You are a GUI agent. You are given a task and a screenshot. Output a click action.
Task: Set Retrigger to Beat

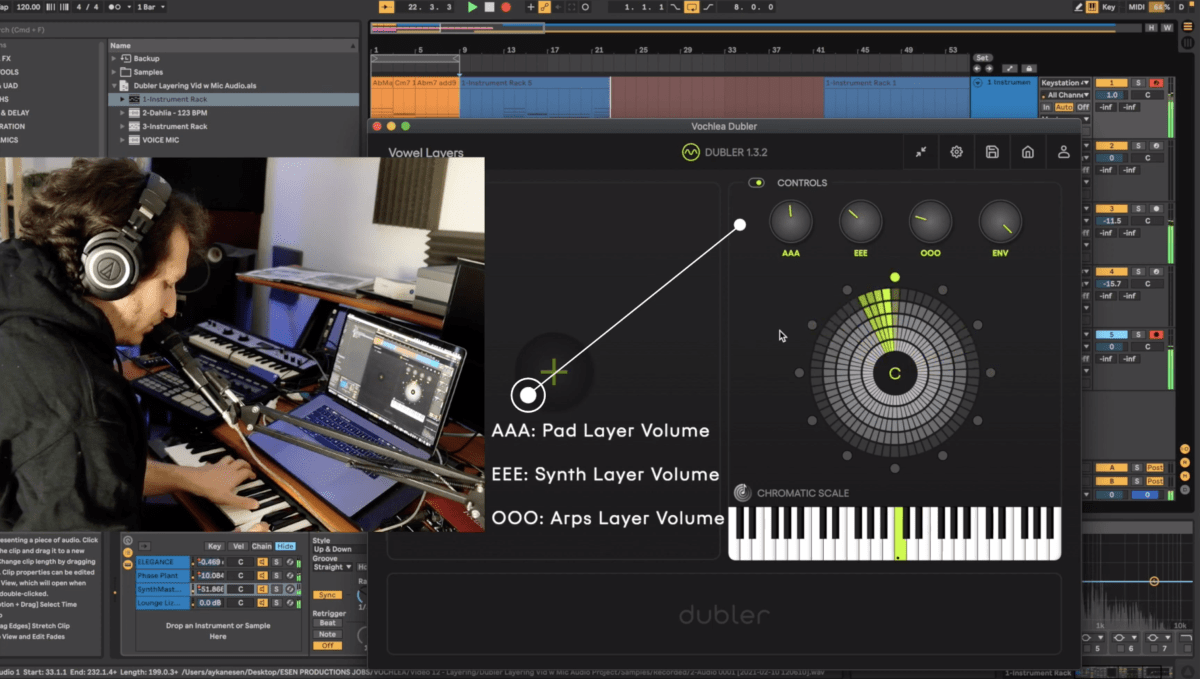click(327, 623)
